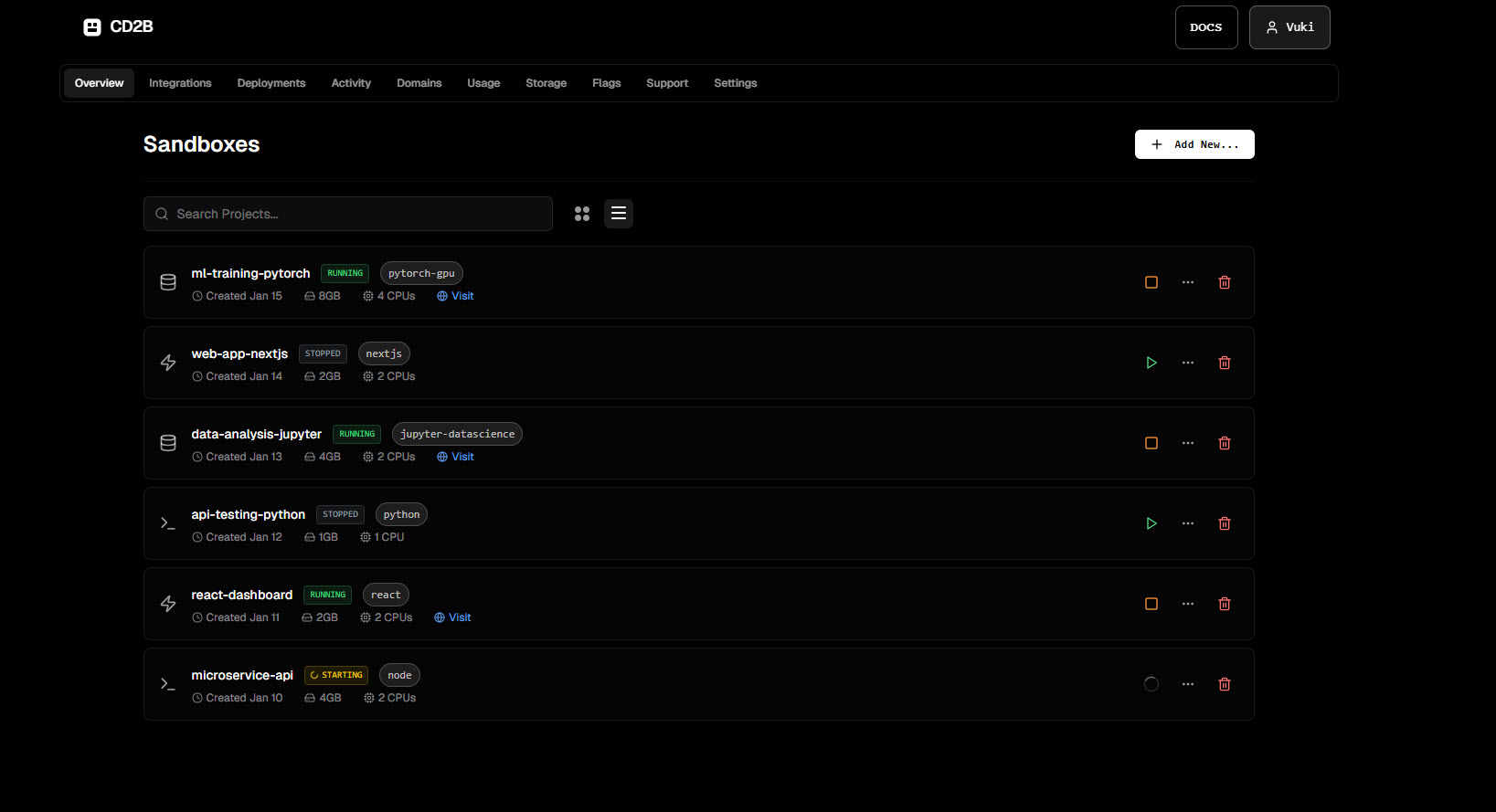Click the nextjs template tag
Screen dimensions: 1496x812
(x=384, y=353)
